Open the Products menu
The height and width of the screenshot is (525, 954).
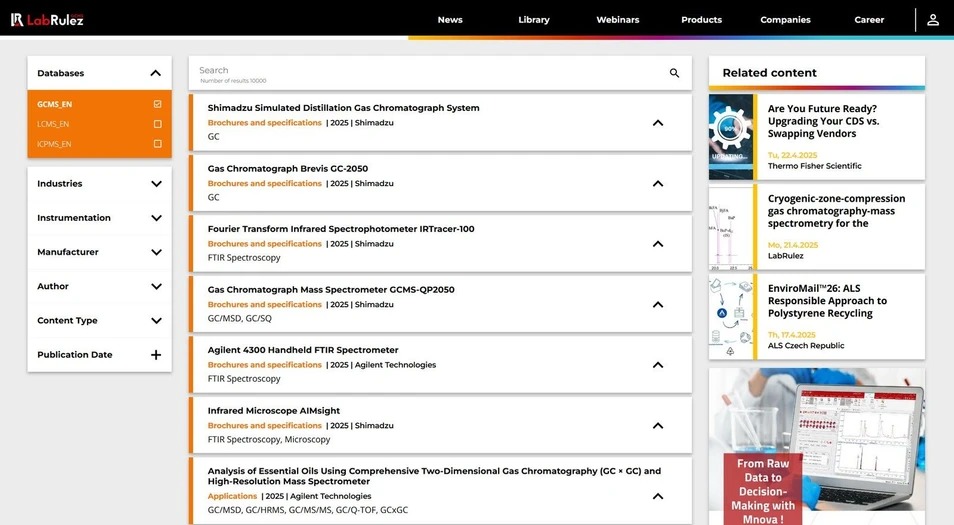click(x=702, y=19)
